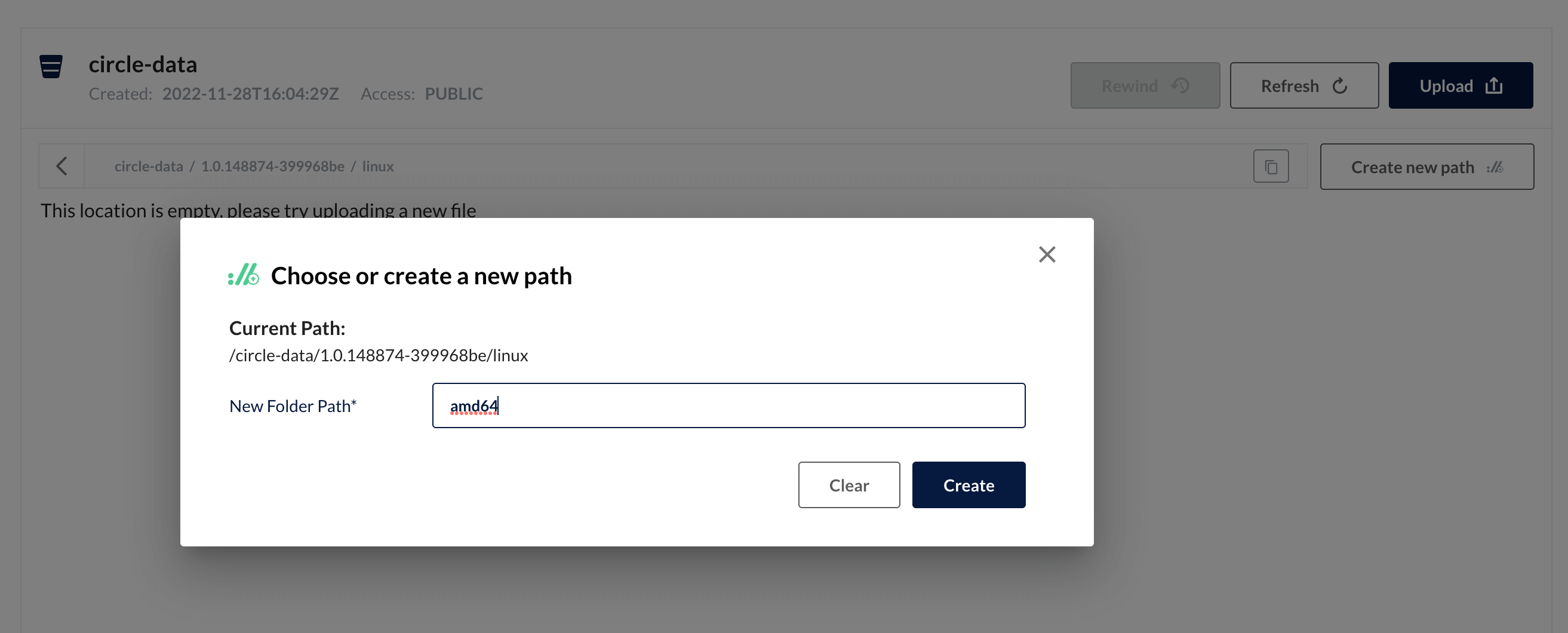
Task: Click the Refresh circular arrow icon
Action: click(1339, 86)
